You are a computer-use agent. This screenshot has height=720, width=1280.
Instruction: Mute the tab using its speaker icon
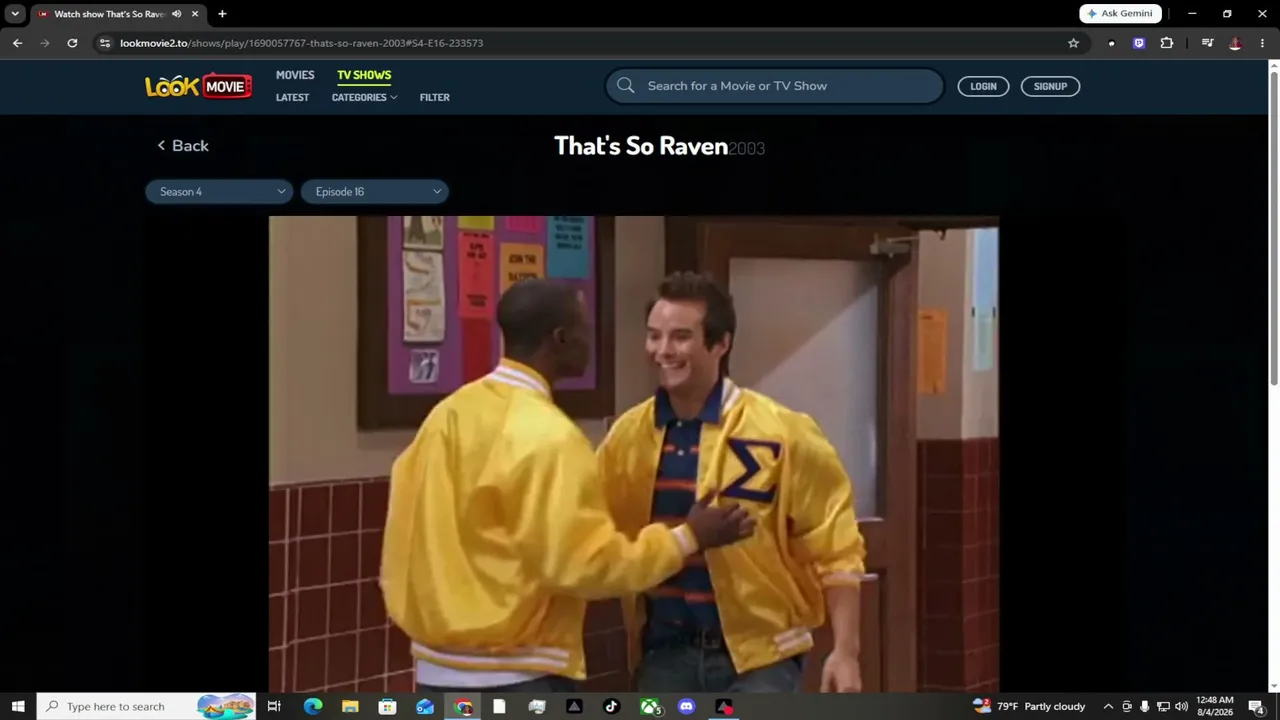(x=177, y=14)
